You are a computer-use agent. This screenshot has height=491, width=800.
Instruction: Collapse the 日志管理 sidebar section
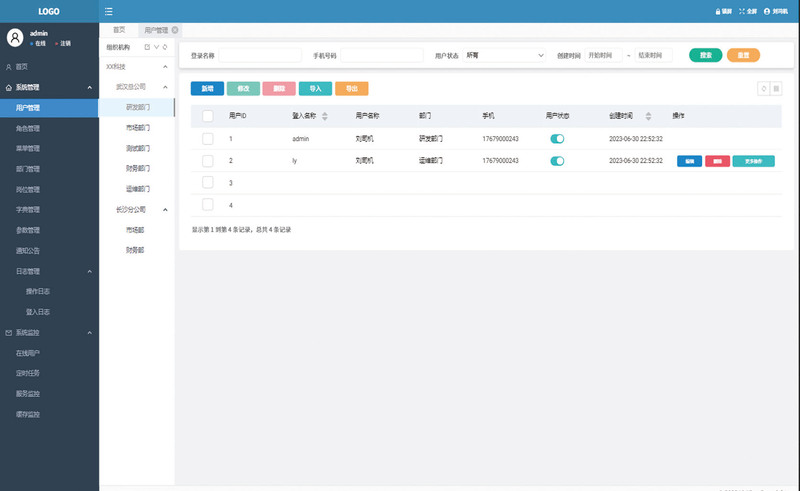pyautogui.click(x=89, y=271)
